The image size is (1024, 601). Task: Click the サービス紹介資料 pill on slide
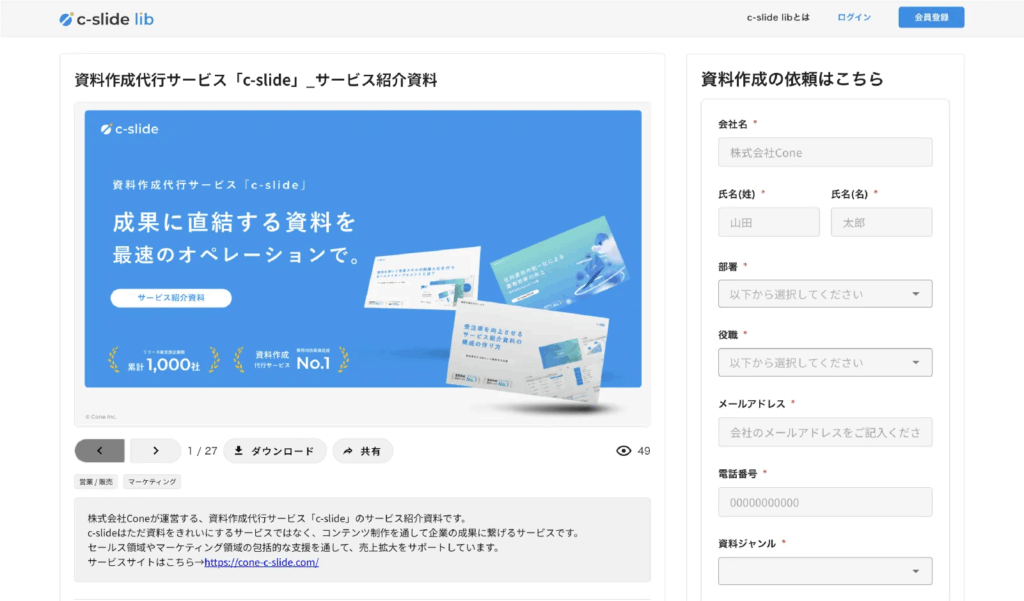pos(171,298)
